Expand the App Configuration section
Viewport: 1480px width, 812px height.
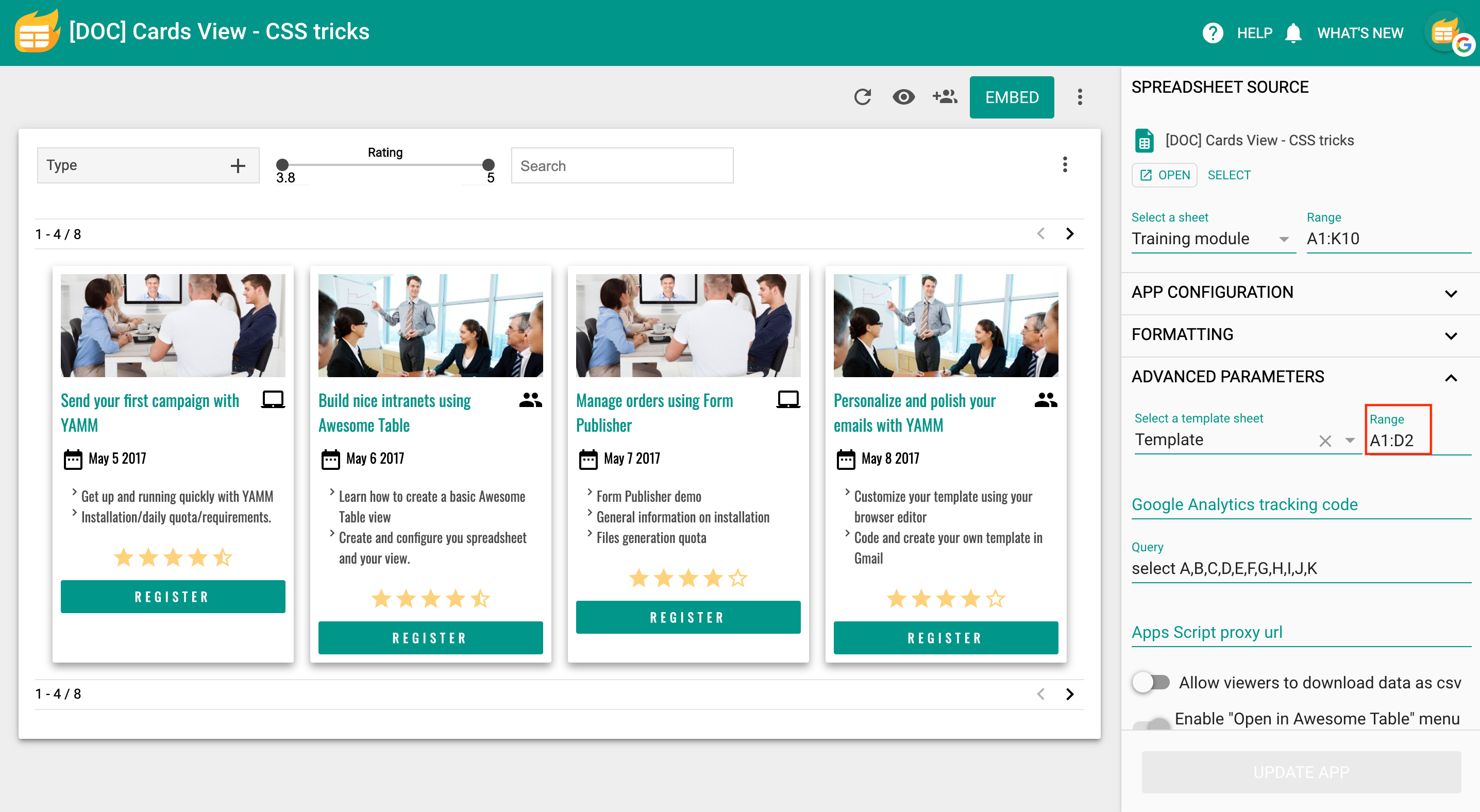tap(1300, 293)
